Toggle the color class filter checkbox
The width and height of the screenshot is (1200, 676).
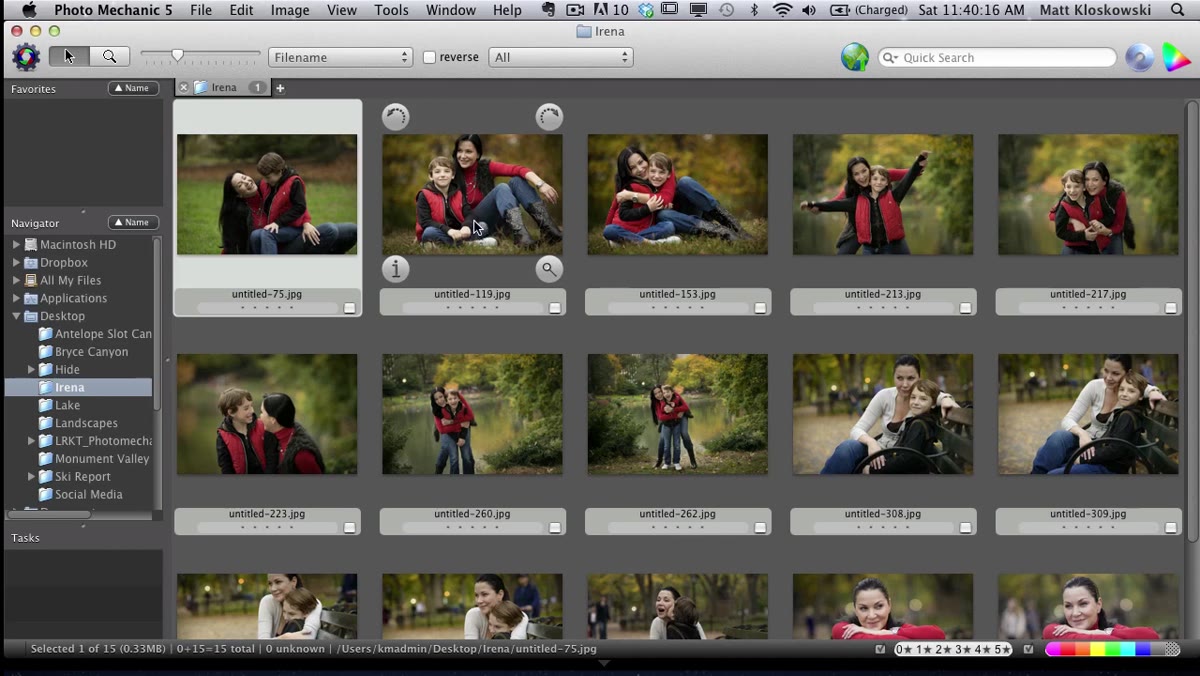pyautogui.click(x=1028, y=649)
